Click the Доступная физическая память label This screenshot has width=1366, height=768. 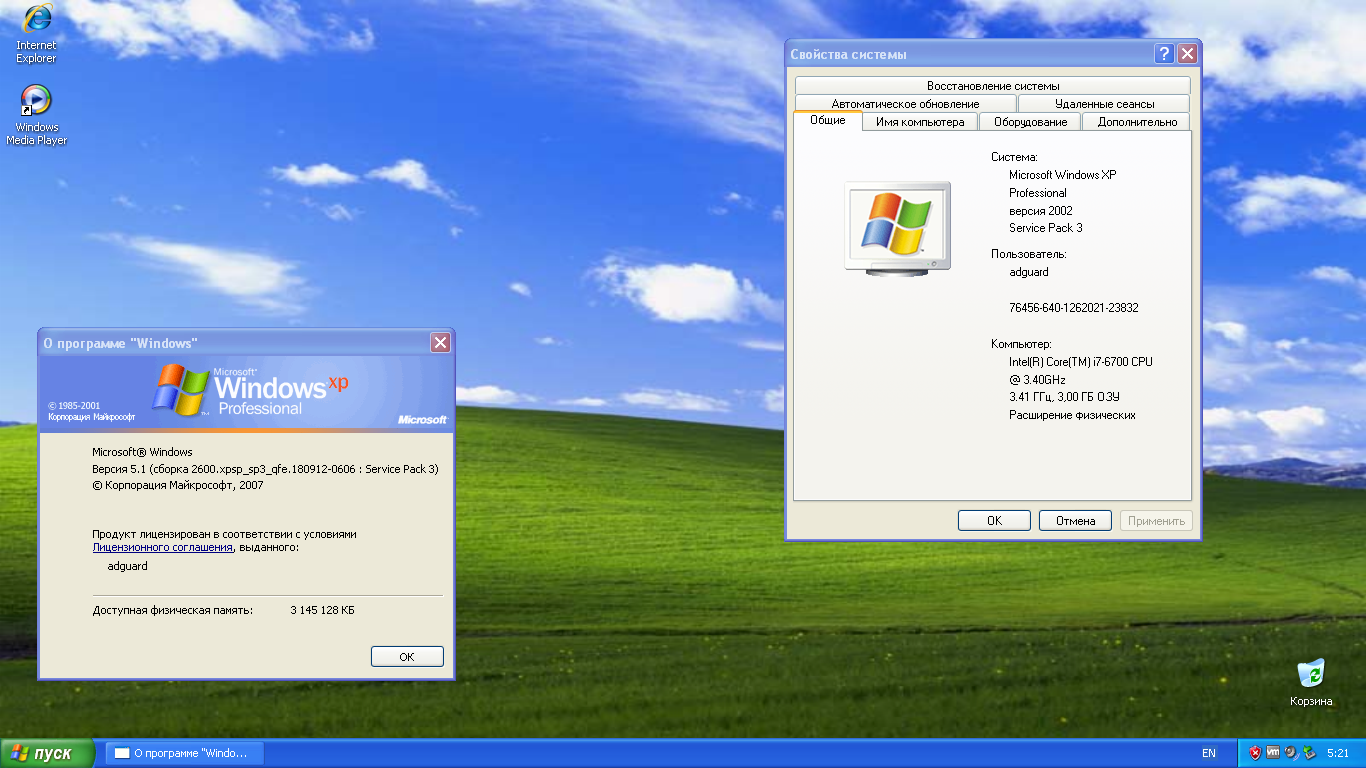(173, 610)
